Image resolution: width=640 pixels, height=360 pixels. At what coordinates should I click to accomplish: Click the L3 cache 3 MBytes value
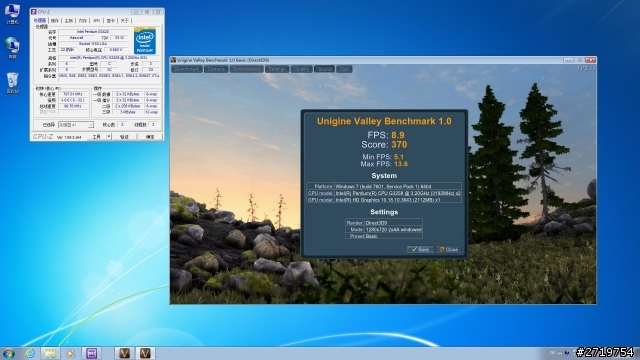(127, 112)
